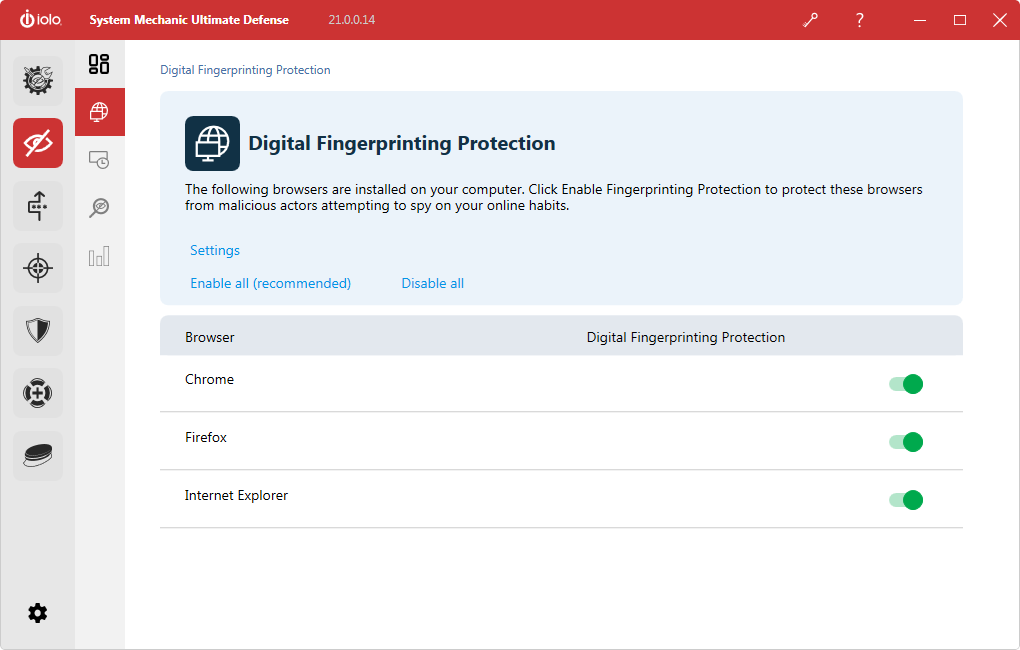Click the wrench icon in title bar
Screen dimensions: 1020x650
(x=810, y=20)
